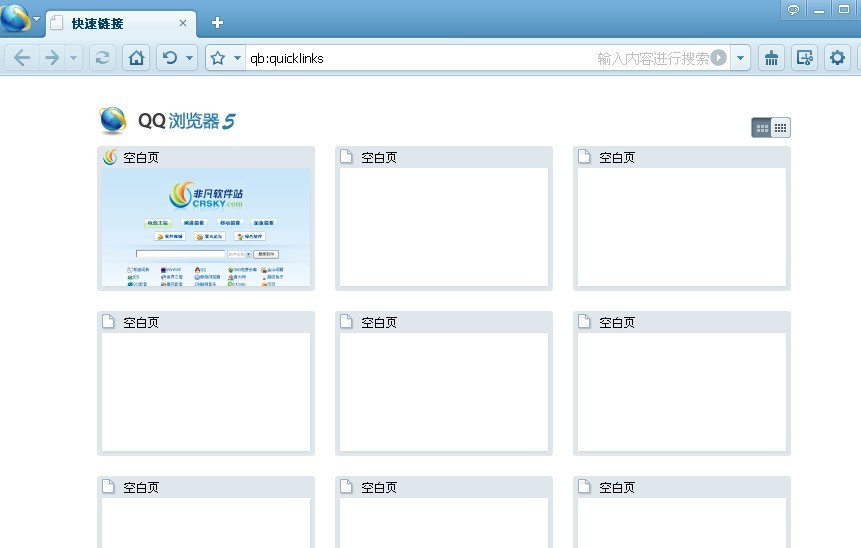
Task: Click the forward navigation arrow
Action: tap(52, 58)
